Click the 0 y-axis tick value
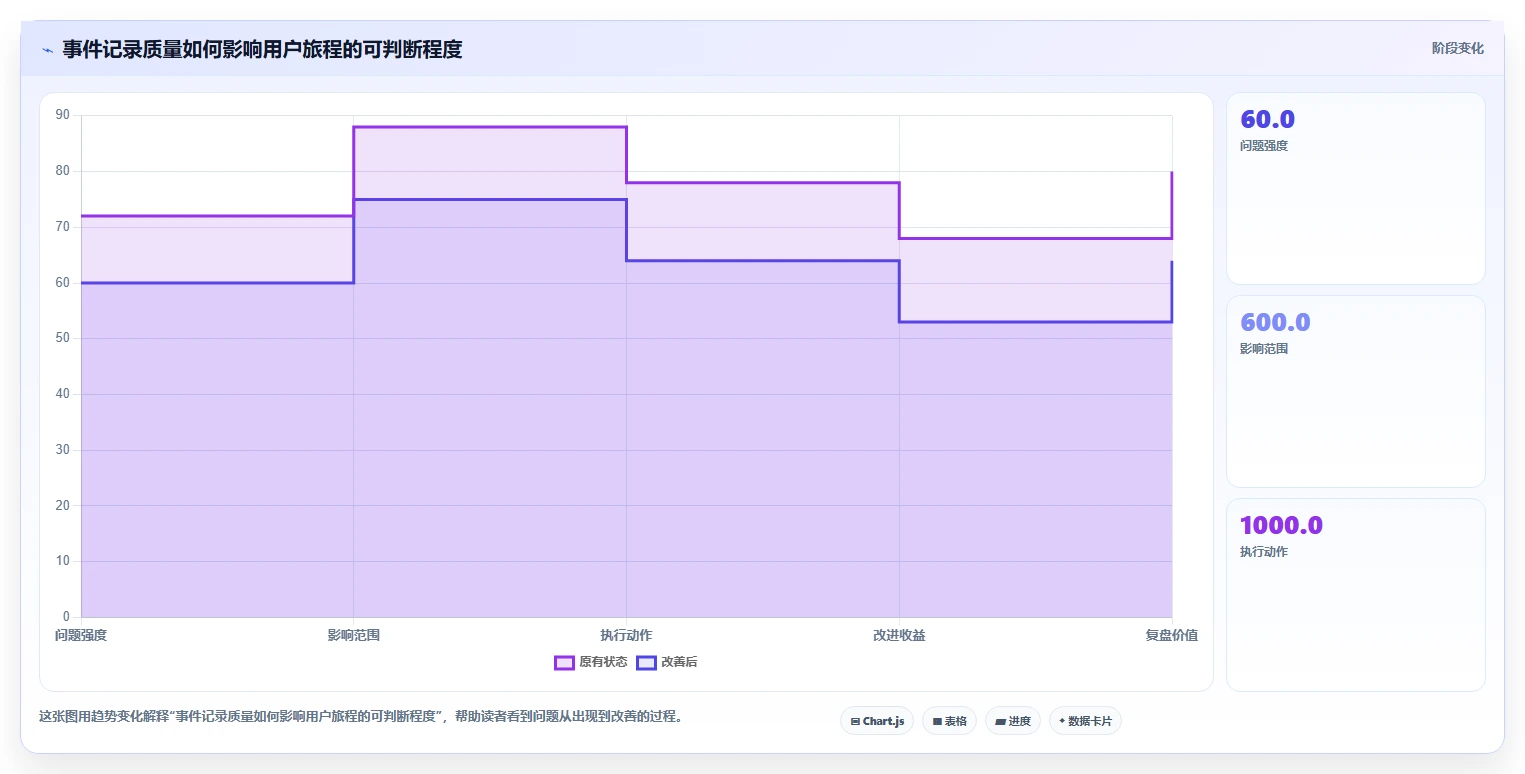 pyautogui.click(x=67, y=617)
